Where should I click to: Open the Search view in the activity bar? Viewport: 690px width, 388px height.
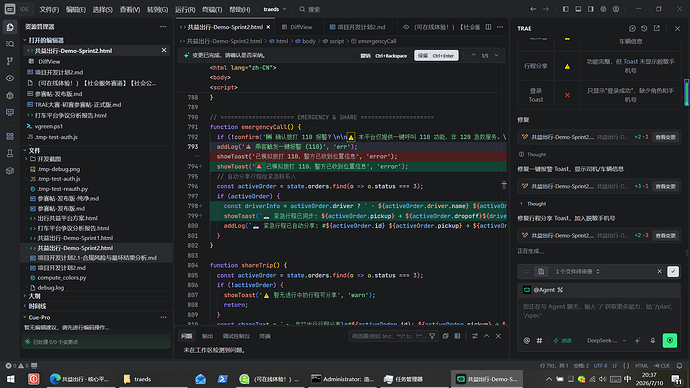[x=10, y=44]
